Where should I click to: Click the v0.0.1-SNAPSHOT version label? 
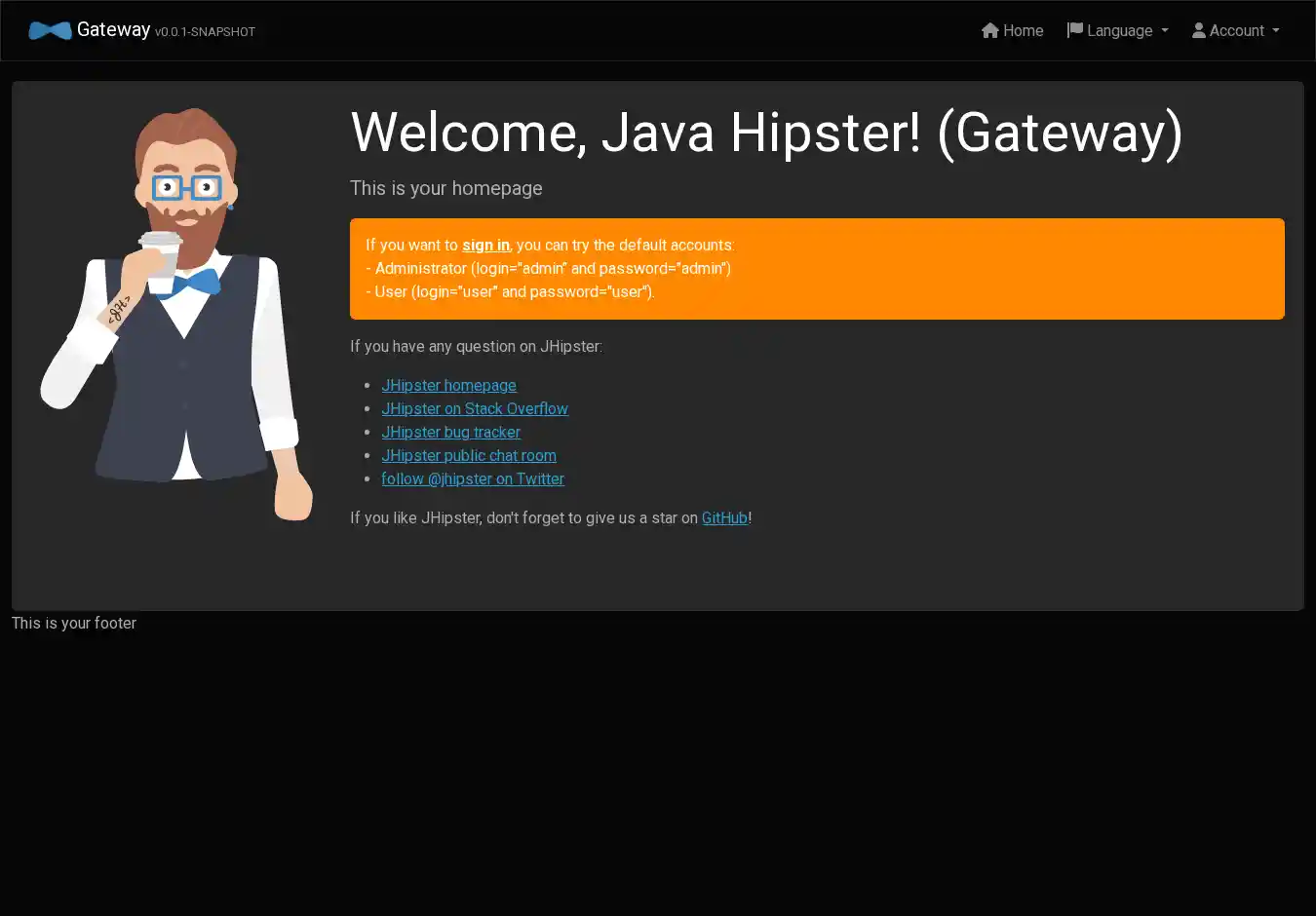pos(205,32)
